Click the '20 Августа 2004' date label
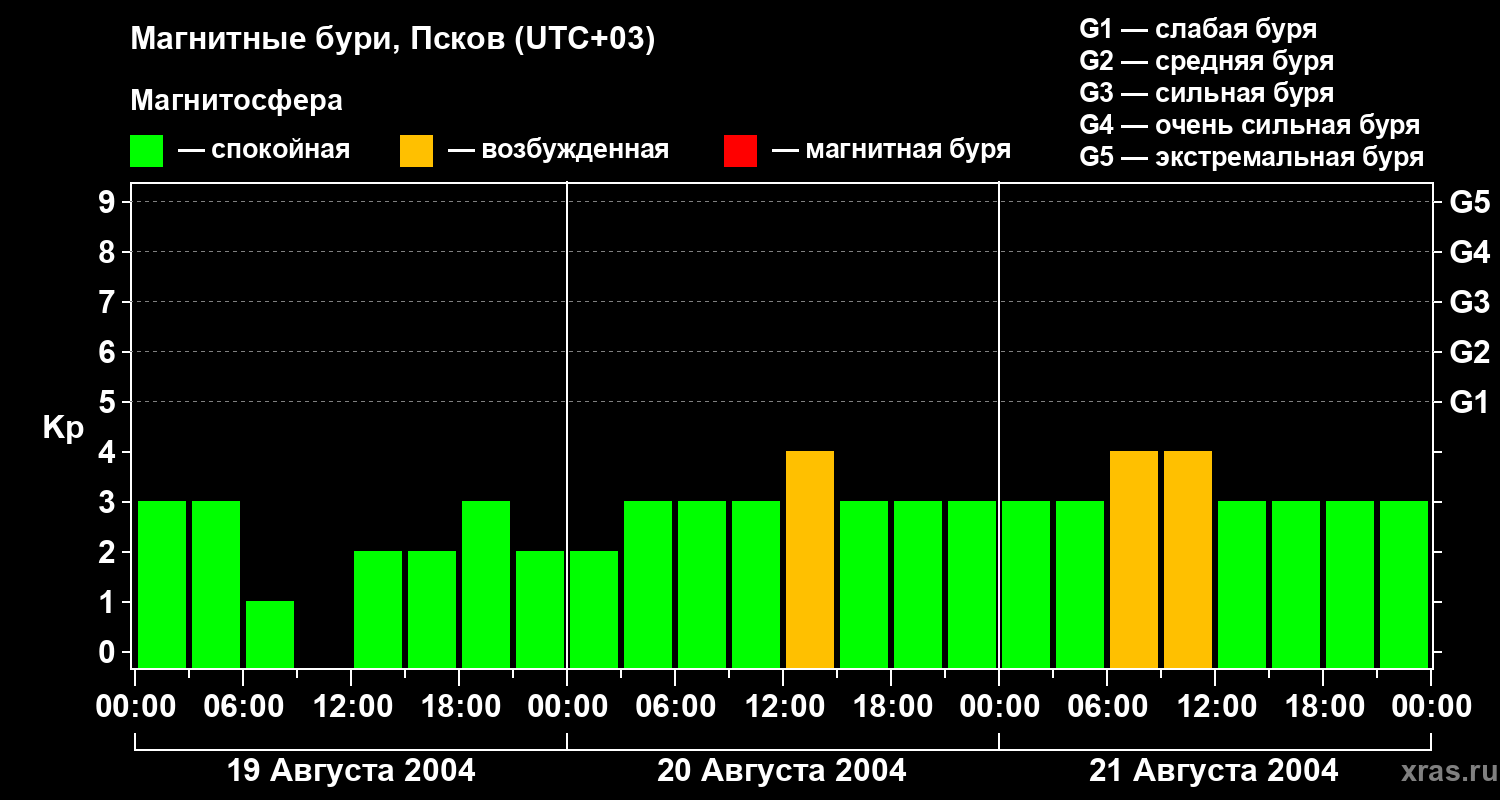The height and width of the screenshot is (800, 1500). pos(782,771)
